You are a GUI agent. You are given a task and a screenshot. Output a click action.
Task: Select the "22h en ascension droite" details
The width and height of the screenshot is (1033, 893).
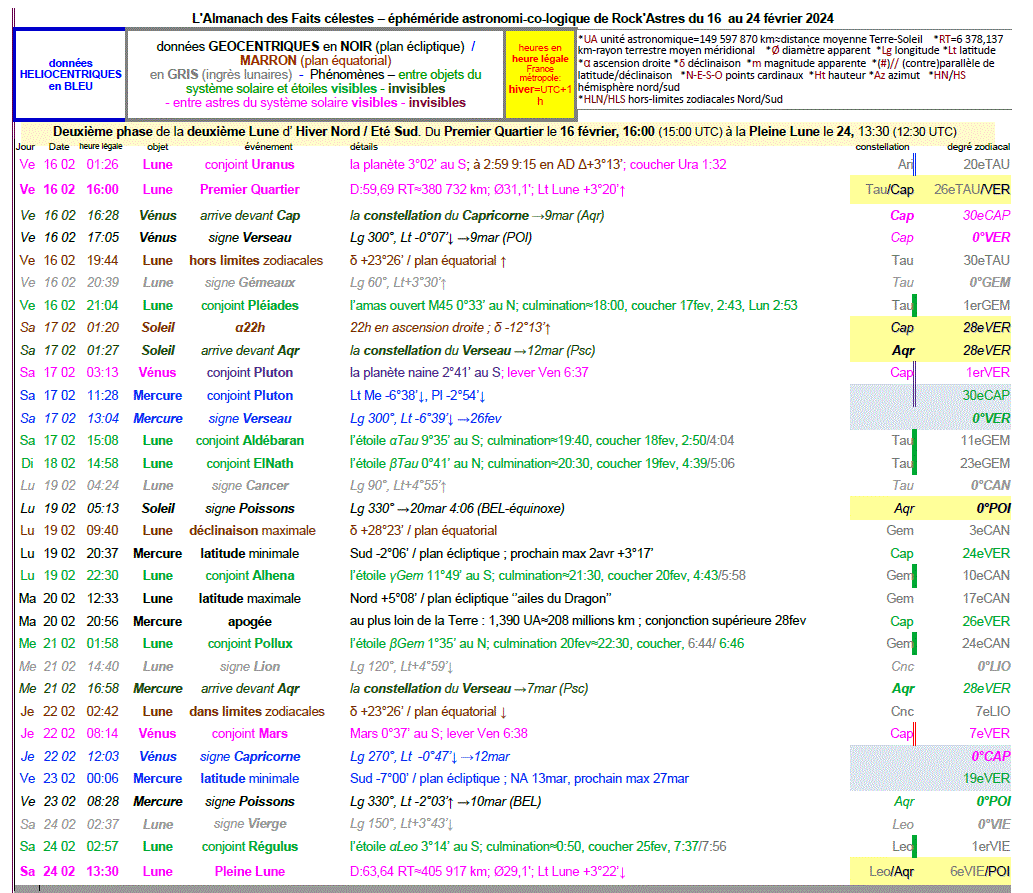[x=451, y=328]
